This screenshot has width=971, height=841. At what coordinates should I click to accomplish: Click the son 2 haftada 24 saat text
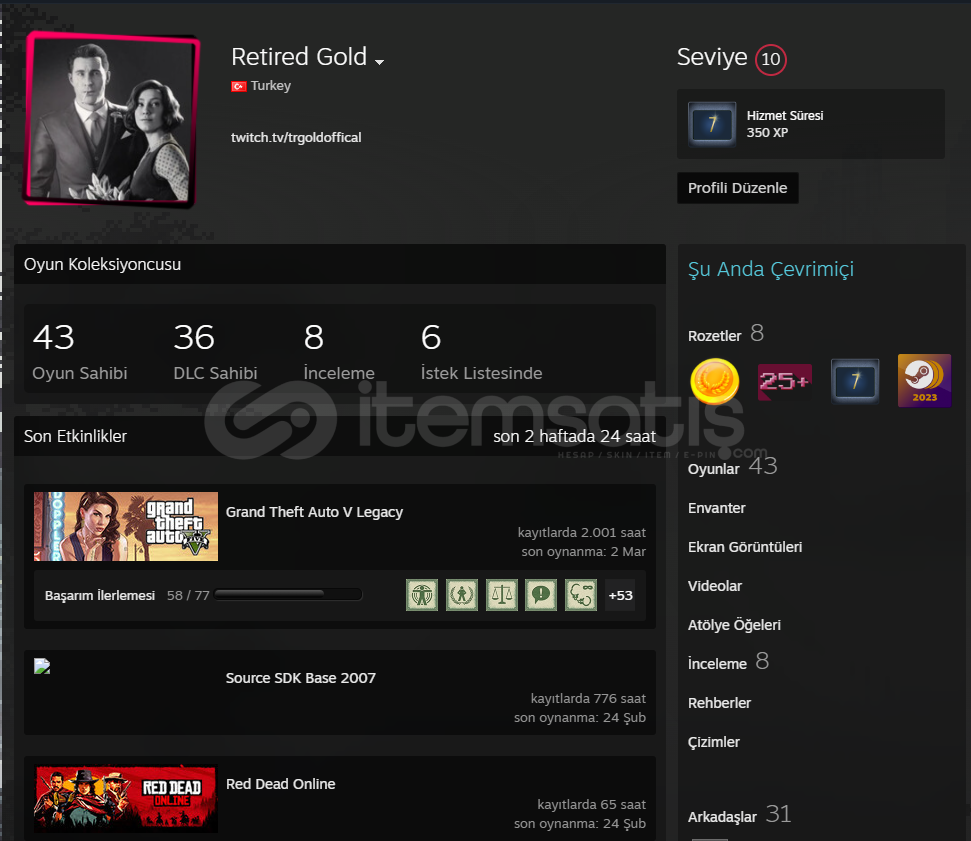(574, 436)
